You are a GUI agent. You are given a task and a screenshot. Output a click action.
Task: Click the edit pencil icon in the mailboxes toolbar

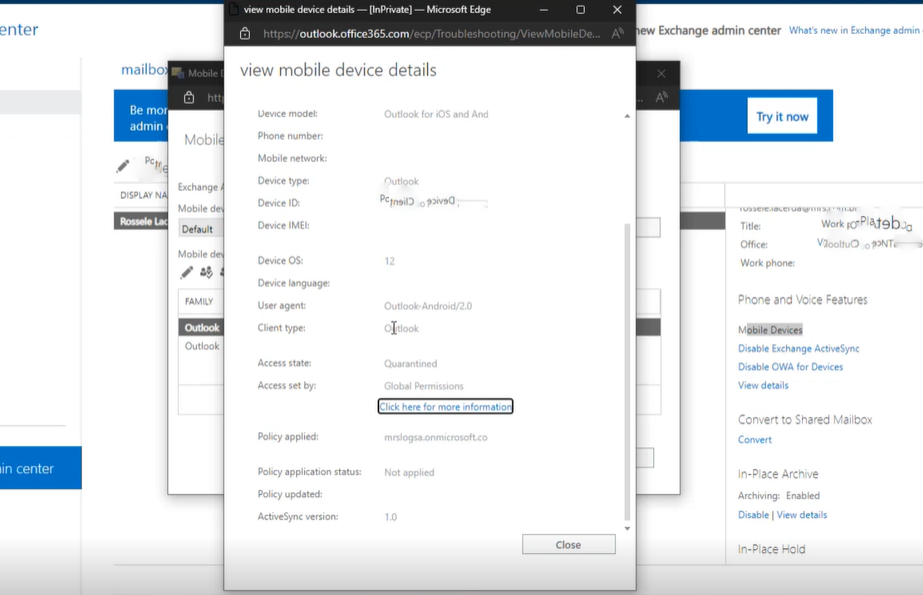123,167
